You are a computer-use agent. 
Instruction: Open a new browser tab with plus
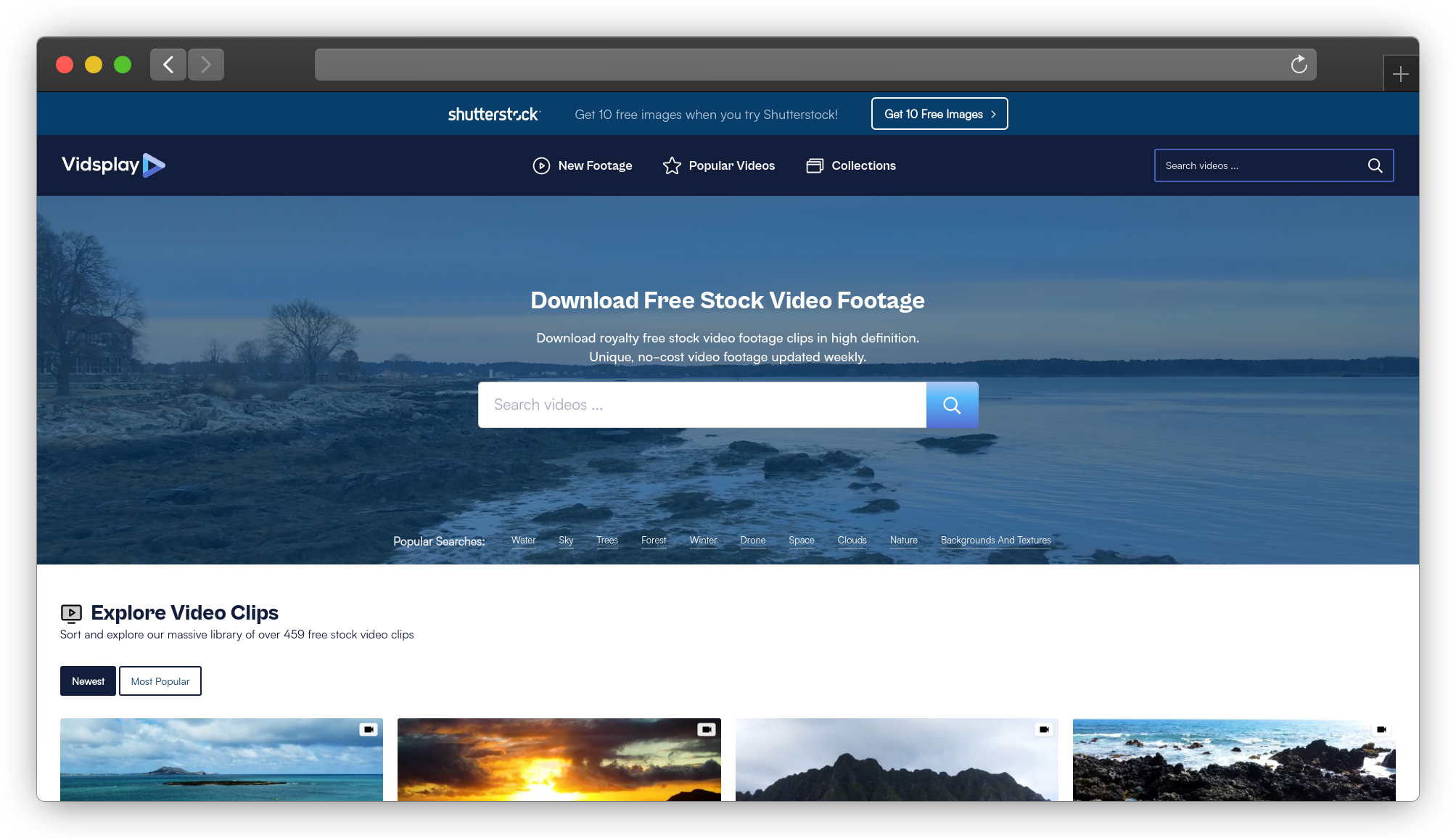1400,74
